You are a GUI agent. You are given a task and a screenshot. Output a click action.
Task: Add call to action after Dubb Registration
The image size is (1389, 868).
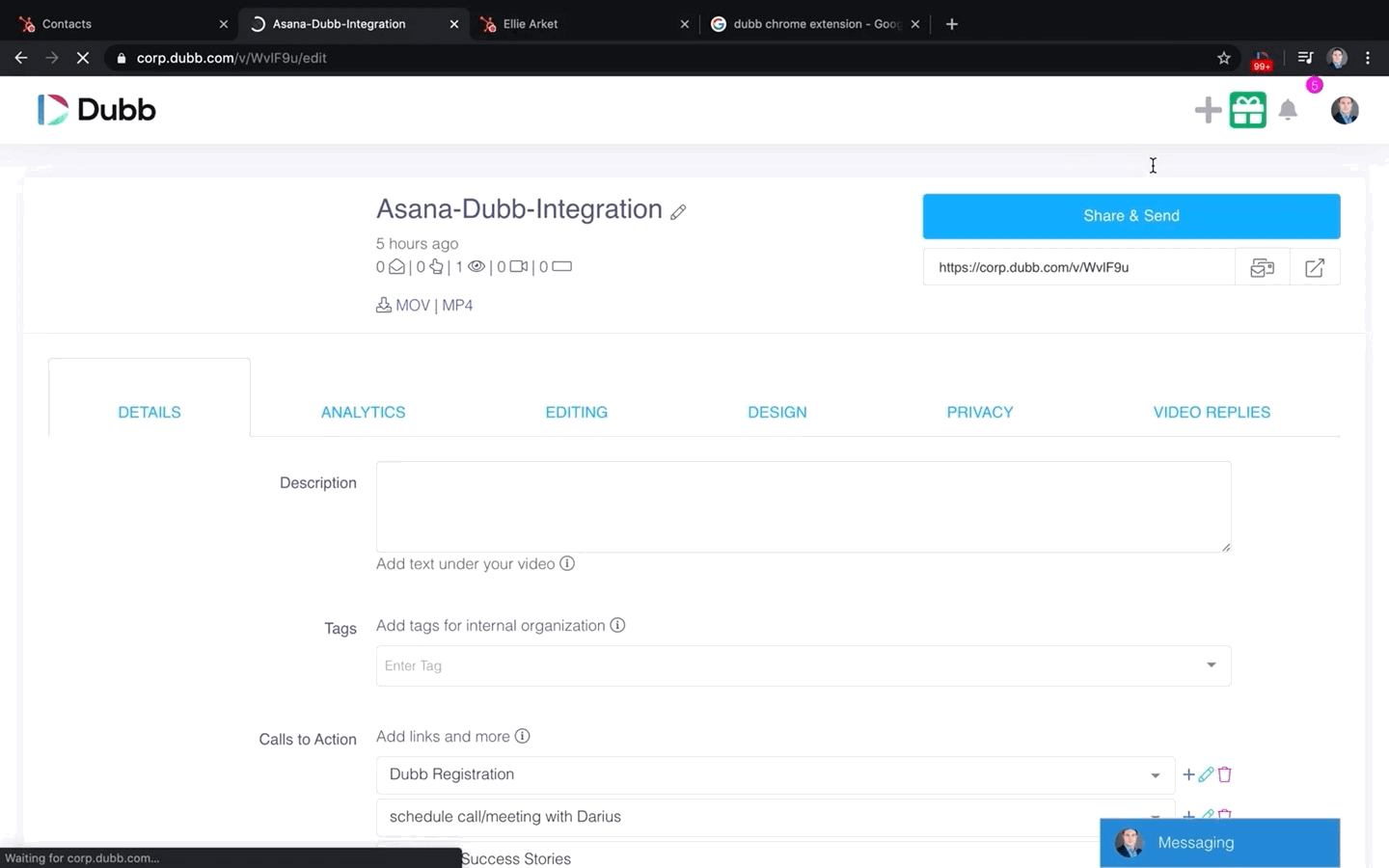click(1188, 774)
